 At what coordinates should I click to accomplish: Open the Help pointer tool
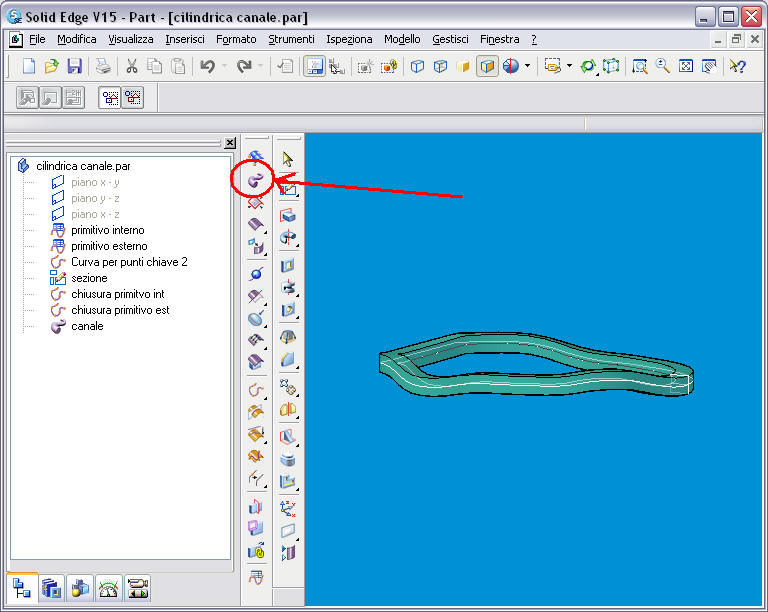[737, 66]
